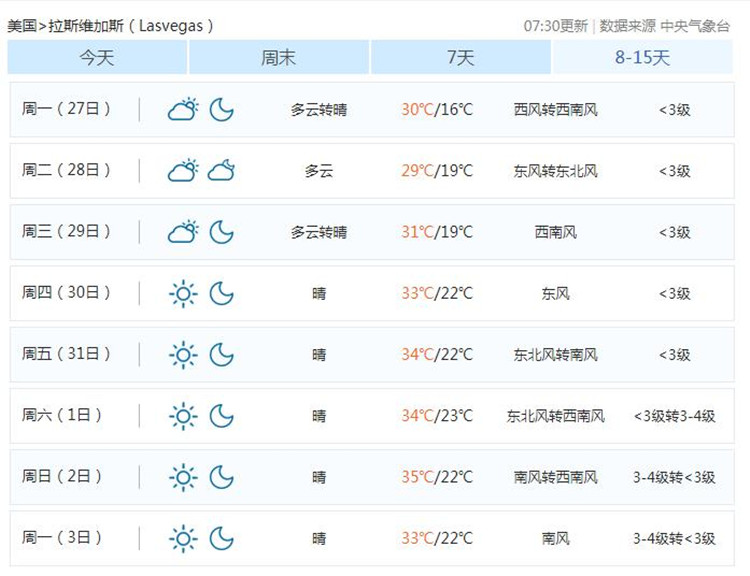Select the 7天 forecast tab
The height and width of the screenshot is (576, 750).
pos(461,57)
